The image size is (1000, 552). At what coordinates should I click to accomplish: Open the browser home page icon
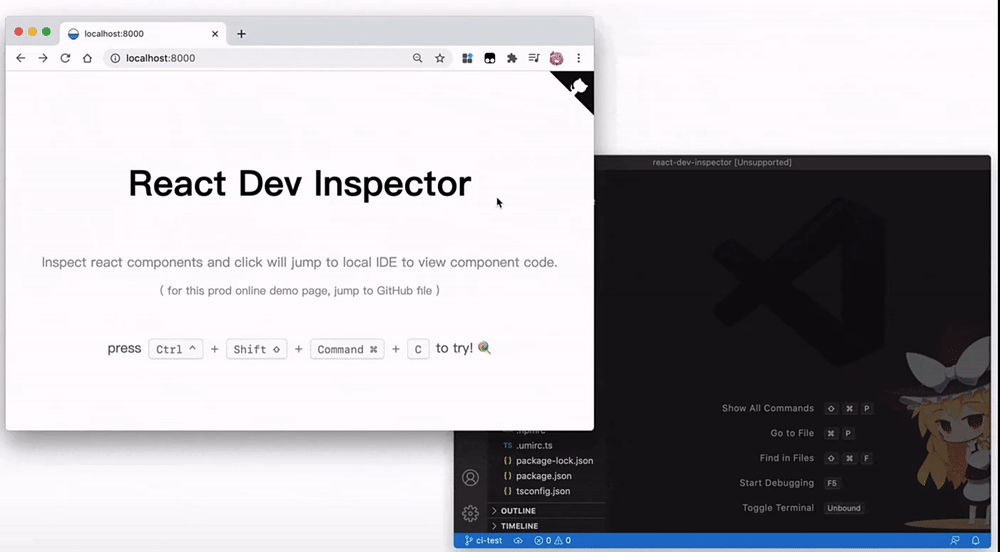pyautogui.click(x=87, y=58)
